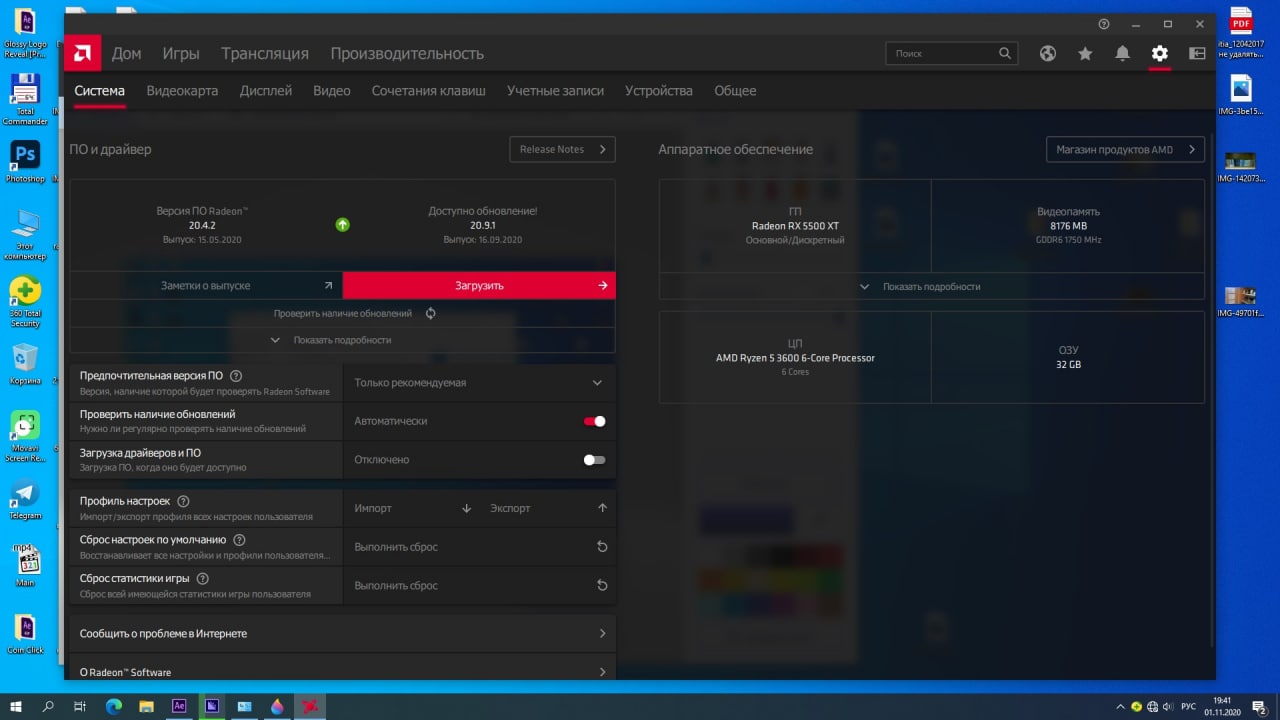The image size is (1280, 720).
Task: Open Photoshop desktop icon
Action: (25, 159)
